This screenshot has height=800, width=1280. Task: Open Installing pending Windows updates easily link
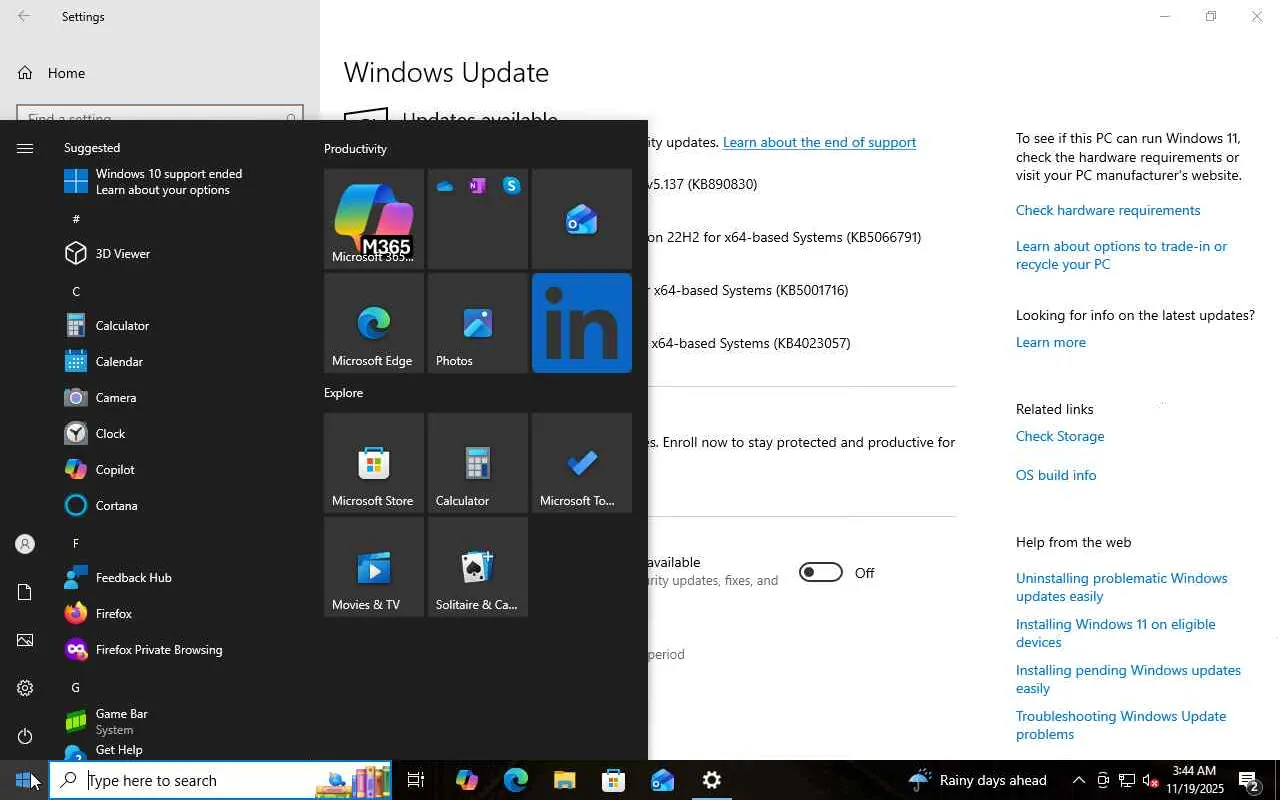pyautogui.click(x=1128, y=679)
